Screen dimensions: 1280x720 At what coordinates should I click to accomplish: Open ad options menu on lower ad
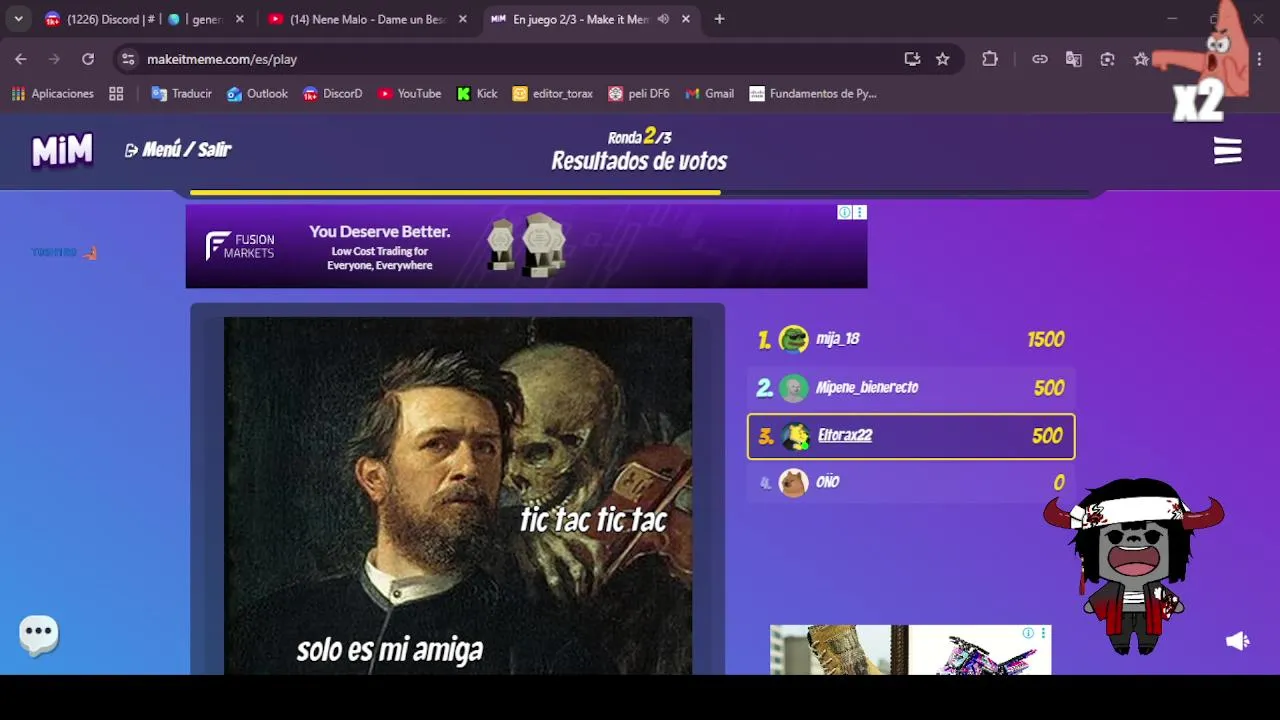(1043, 633)
